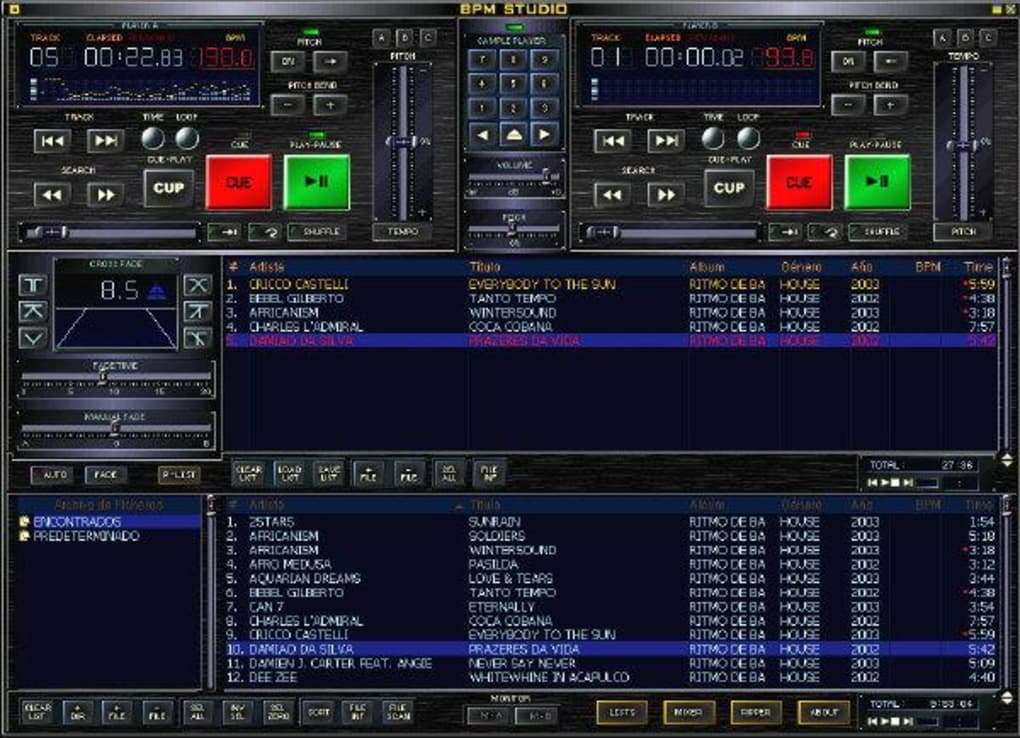Switch to the Ripper tab
The image size is (1020, 738).
click(750, 712)
